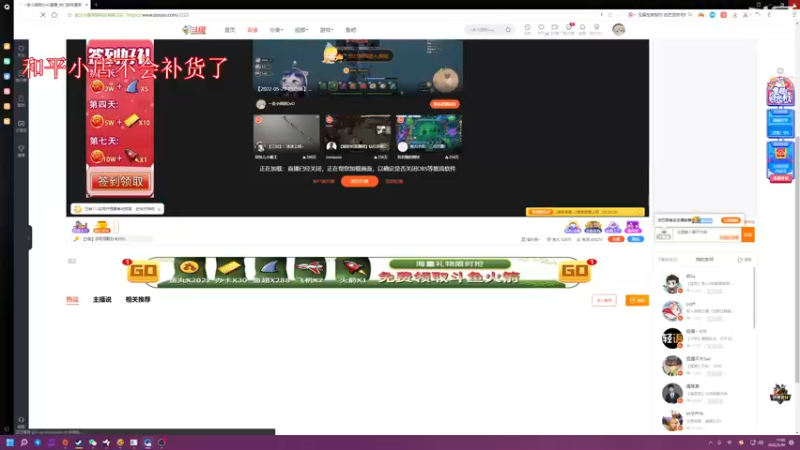
Task: Click the purple fourth activity badge icon
Action: tap(633, 227)
